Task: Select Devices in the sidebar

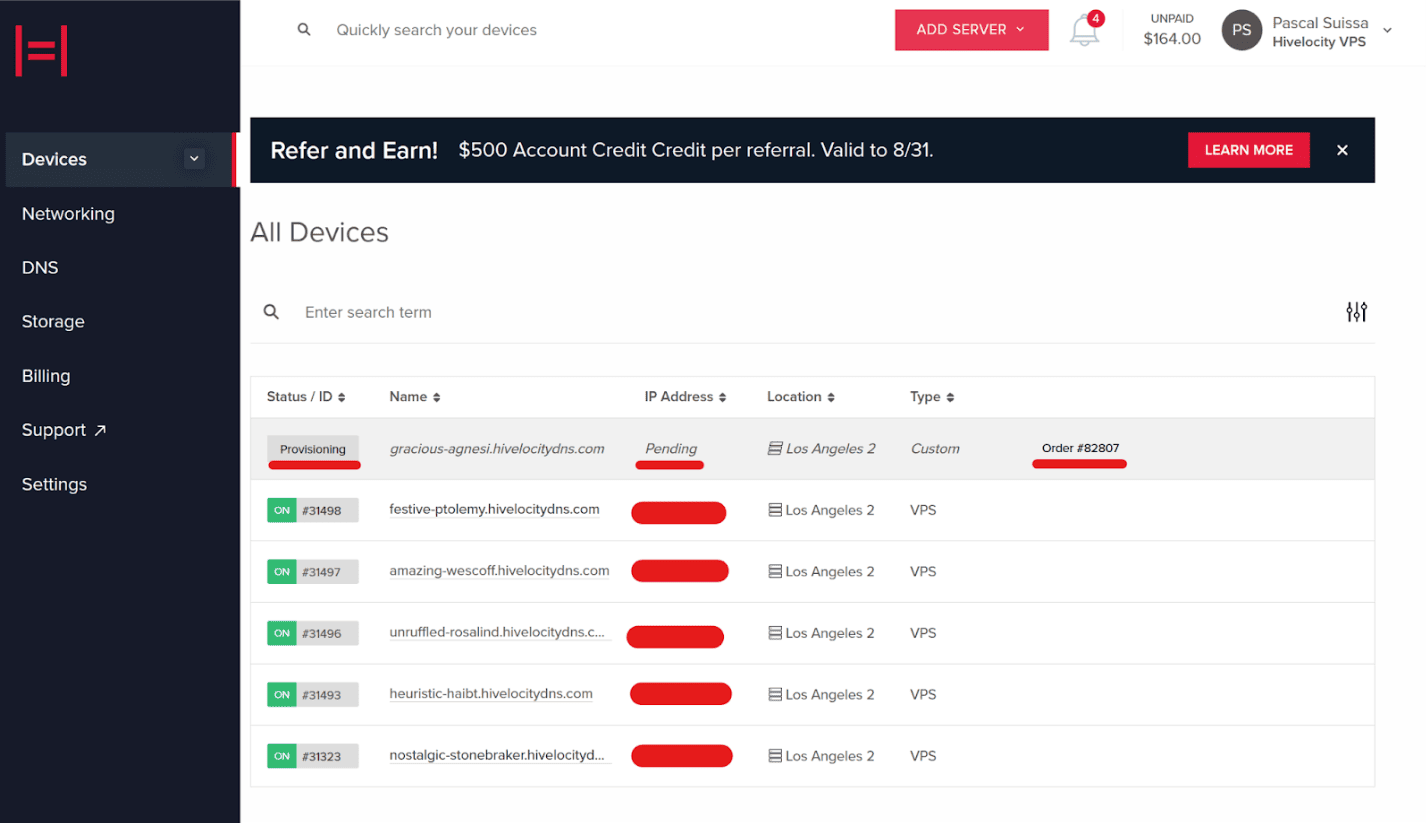Action: tap(118, 159)
